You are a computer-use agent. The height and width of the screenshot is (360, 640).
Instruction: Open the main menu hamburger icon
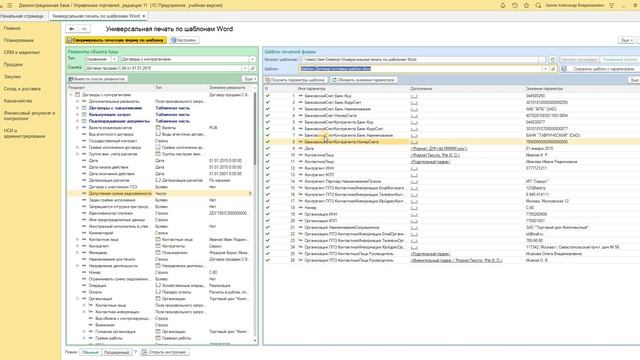coord(10,5)
